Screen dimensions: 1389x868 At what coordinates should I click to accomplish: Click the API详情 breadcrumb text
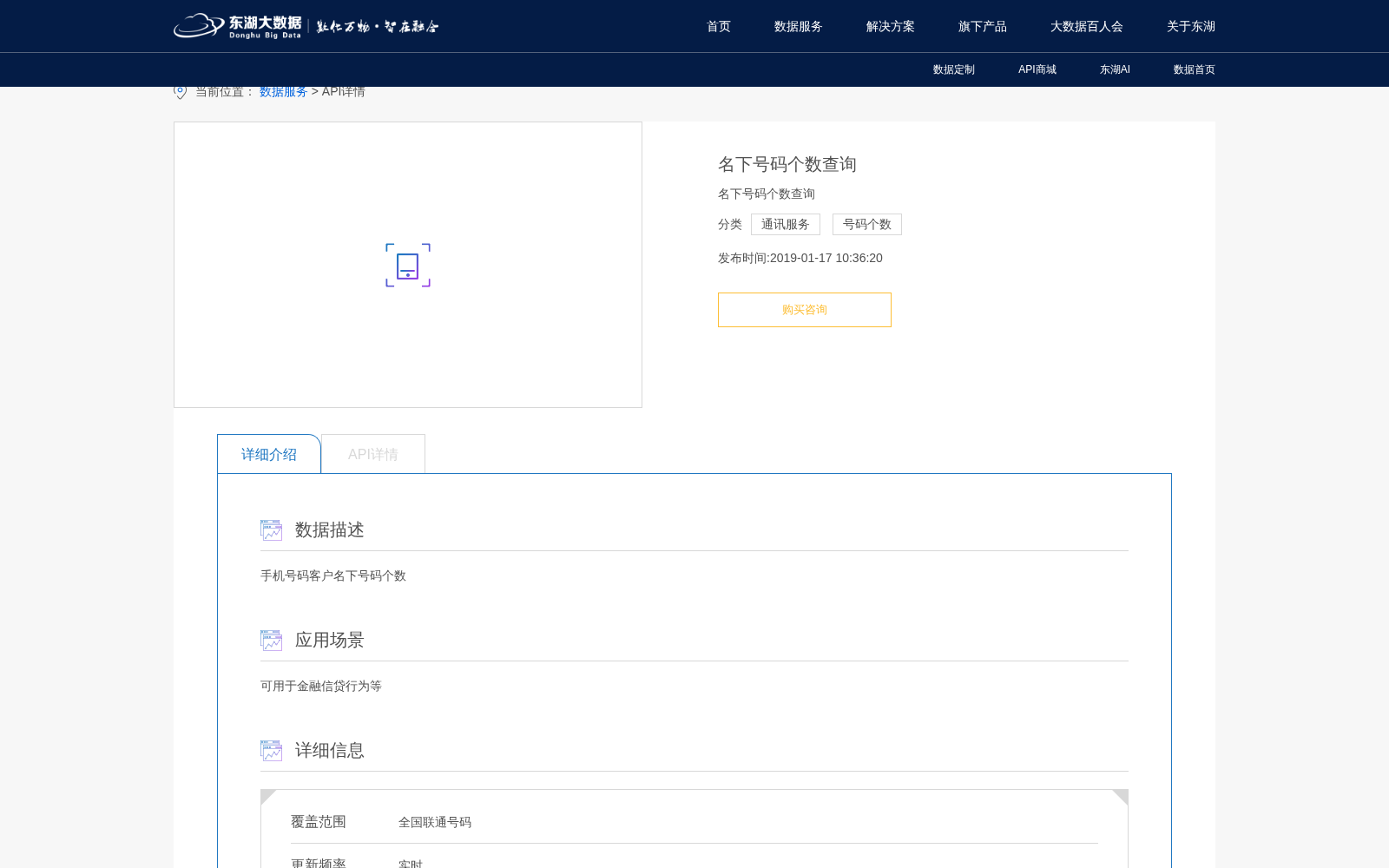pos(344,91)
